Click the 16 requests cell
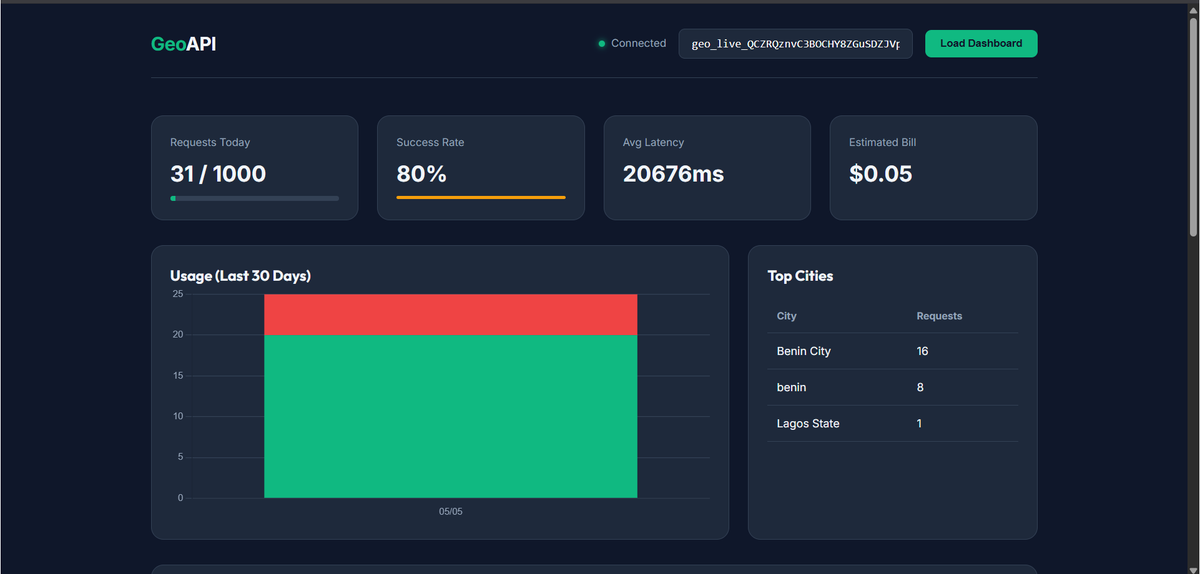Viewport: 1200px width, 574px height. [922, 351]
